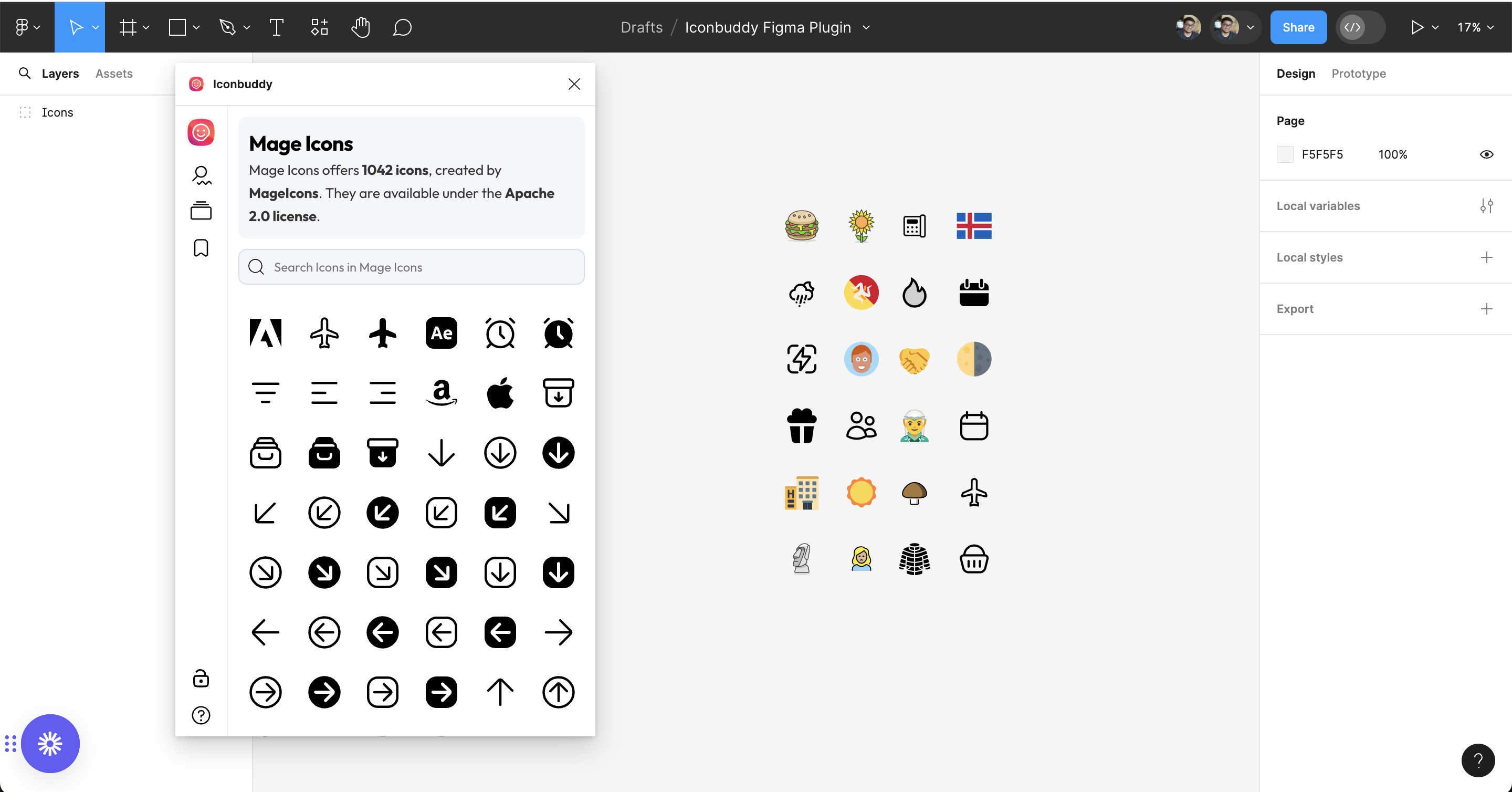Focus the Search Icons in Mage Icons field
The height and width of the screenshot is (792, 1512).
tap(411, 267)
